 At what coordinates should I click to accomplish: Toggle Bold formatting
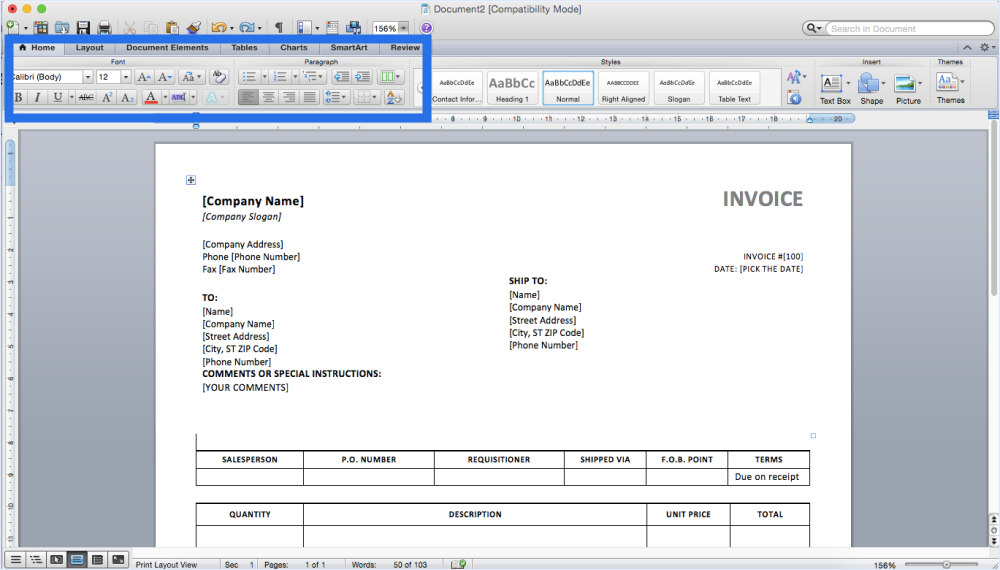pos(18,98)
